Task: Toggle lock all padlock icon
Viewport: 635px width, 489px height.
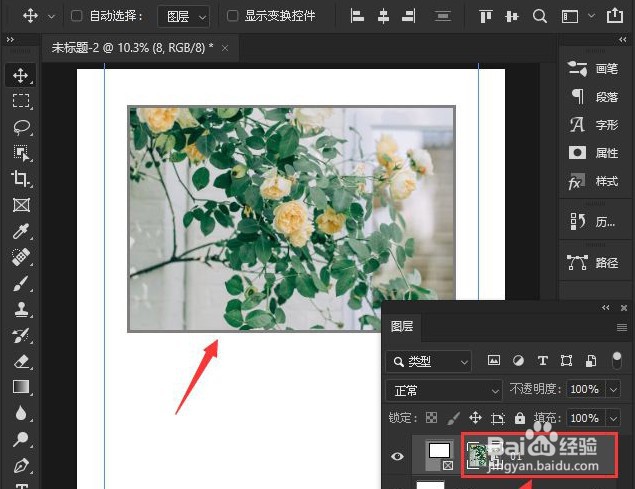Action: click(x=520, y=418)
